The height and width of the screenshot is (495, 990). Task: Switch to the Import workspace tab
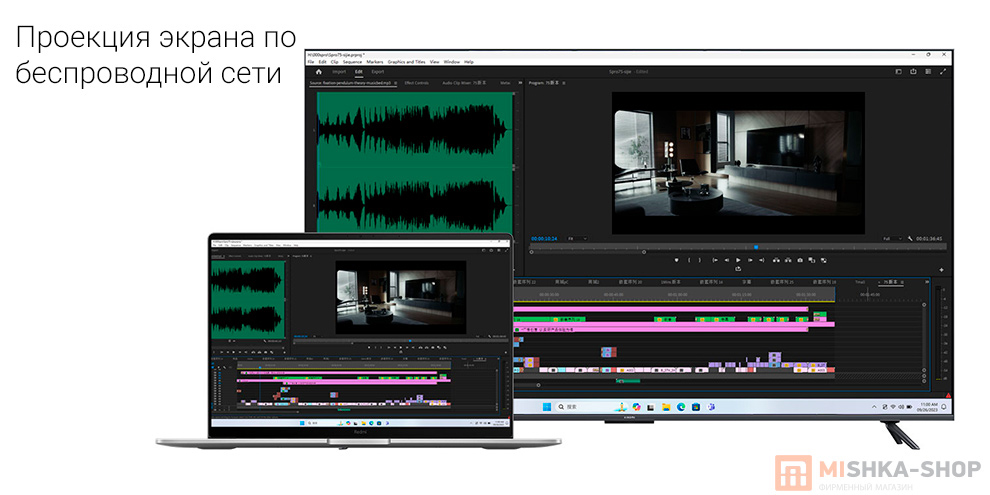(x=339, y=72)
